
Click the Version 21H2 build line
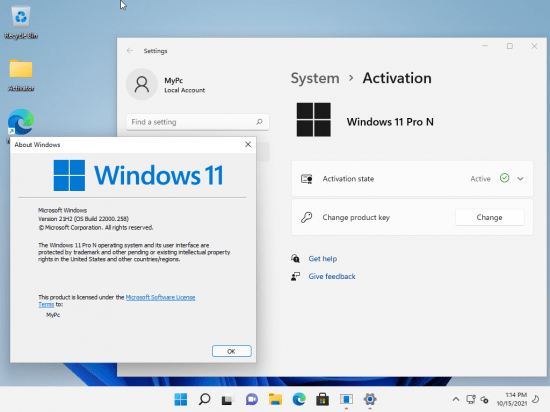pyautogui.click(x=83, y=219)
